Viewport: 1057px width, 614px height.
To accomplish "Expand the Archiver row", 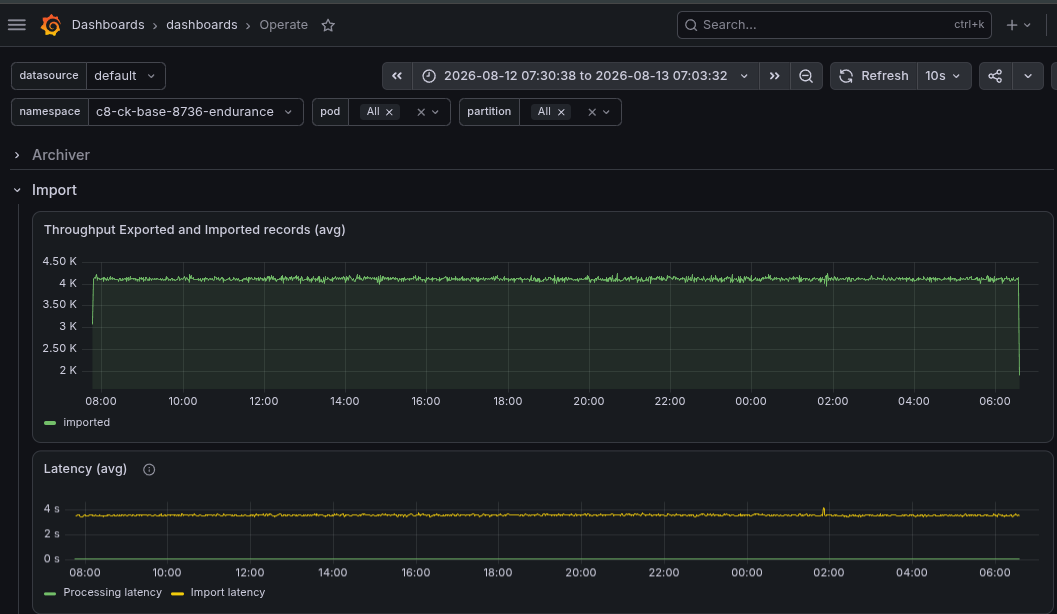I will (x=17, y=155).
